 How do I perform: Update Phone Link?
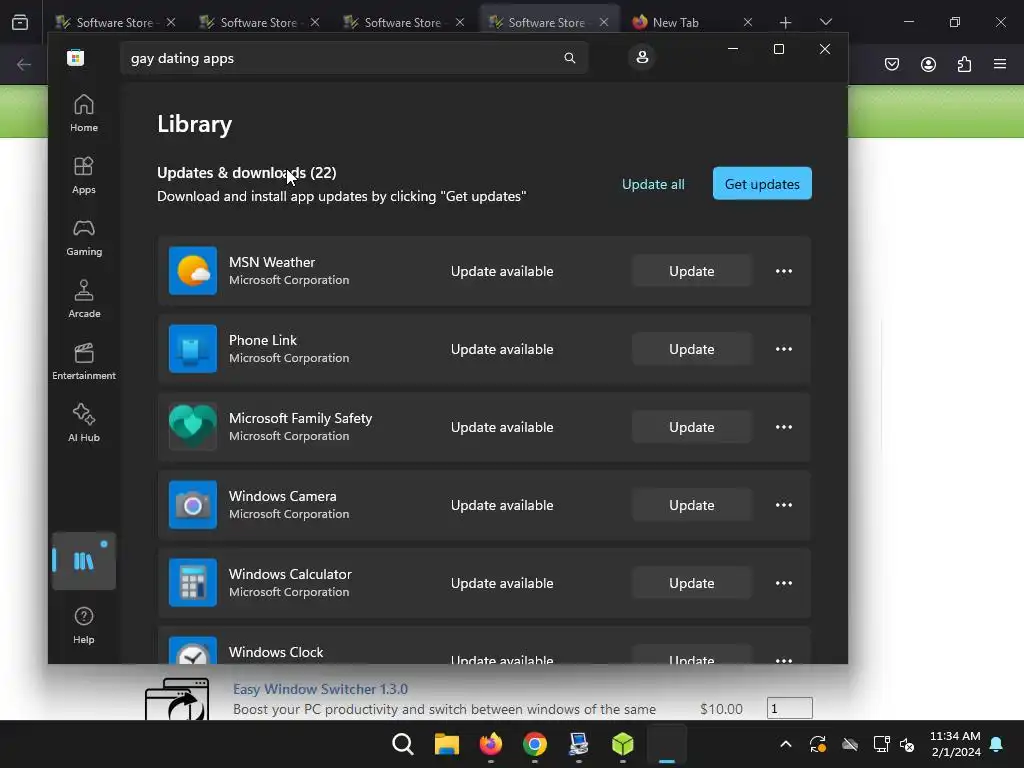pos(692,349)
